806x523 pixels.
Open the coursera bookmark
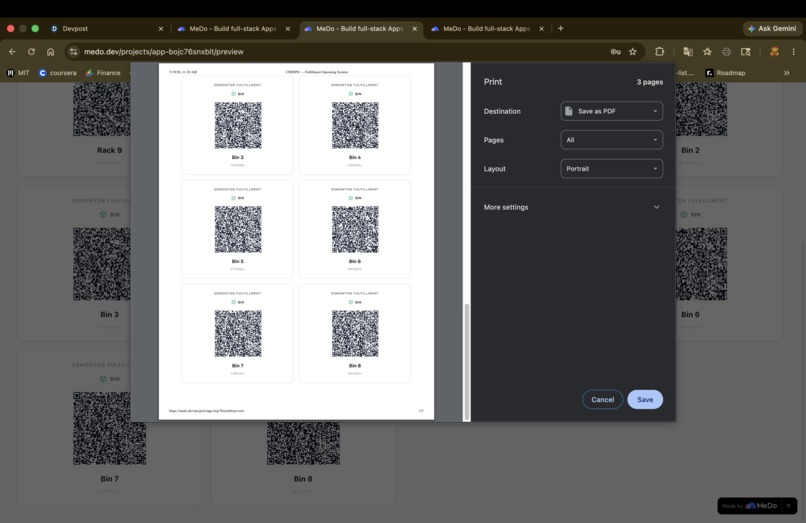click(x=58, y=73)
